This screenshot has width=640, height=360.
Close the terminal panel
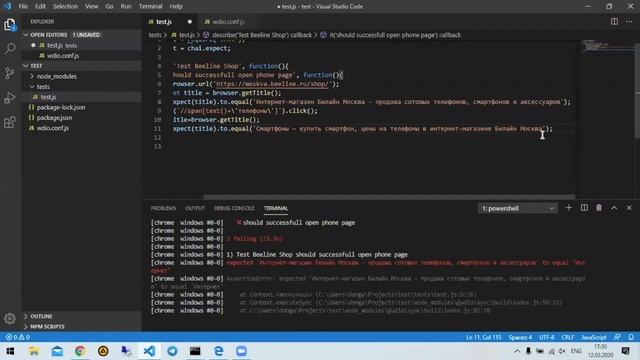pyautogui.click(x=629, y=208)
